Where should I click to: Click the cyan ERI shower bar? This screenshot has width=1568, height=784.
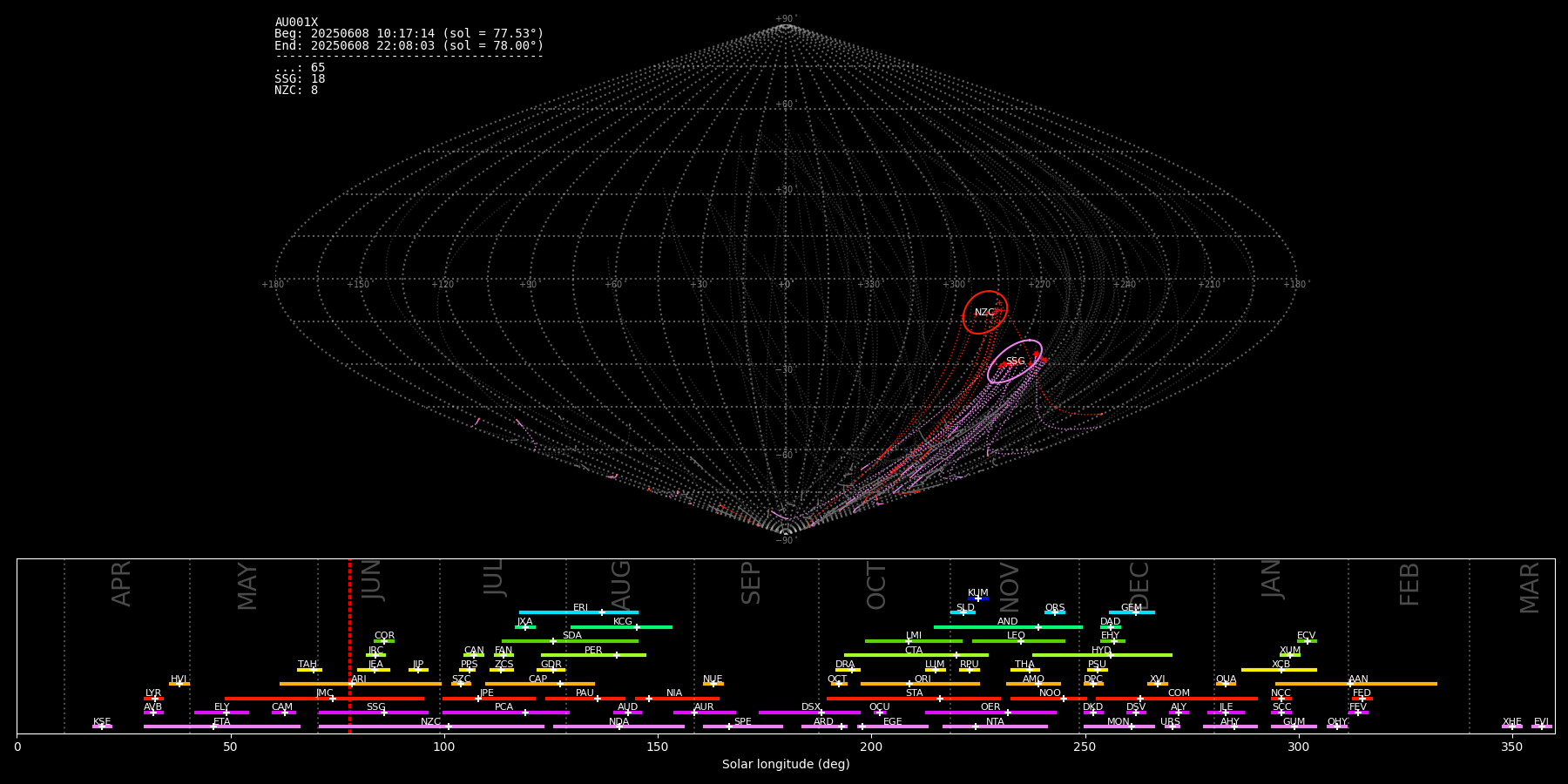(x=578, y=612)
